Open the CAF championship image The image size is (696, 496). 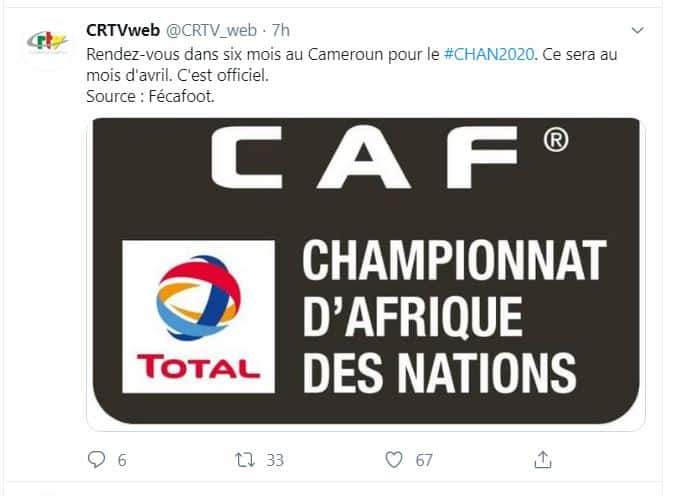tap(366, 272)
